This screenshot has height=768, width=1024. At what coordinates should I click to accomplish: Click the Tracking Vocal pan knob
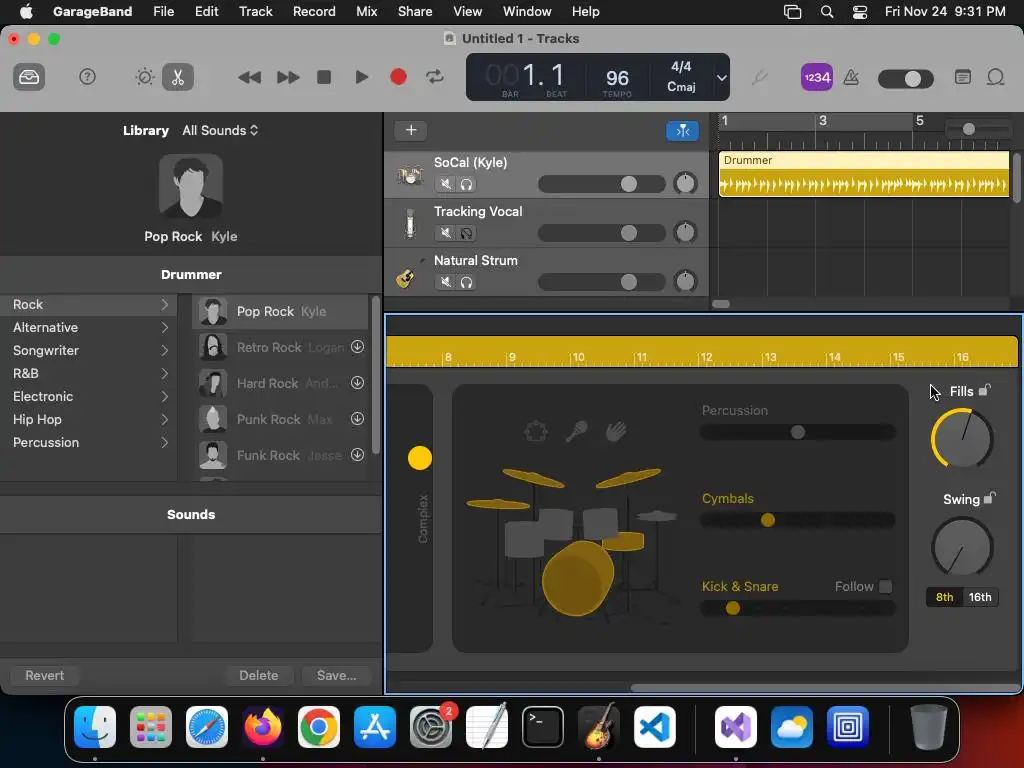(x=685, y=232)
